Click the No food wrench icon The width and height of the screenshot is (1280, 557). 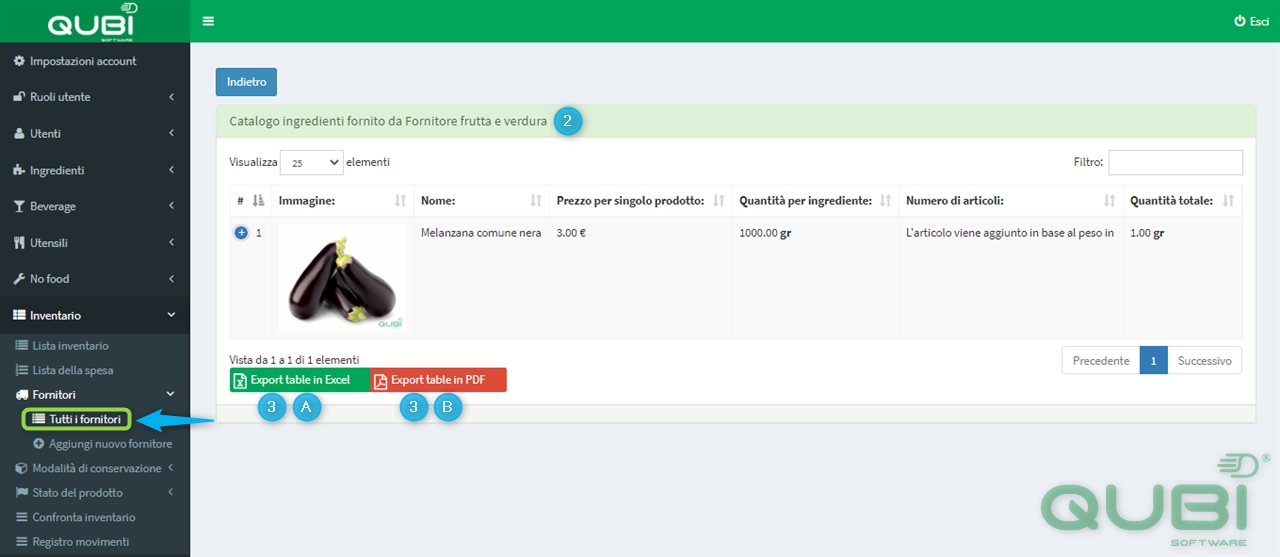(x=19, y=279)
